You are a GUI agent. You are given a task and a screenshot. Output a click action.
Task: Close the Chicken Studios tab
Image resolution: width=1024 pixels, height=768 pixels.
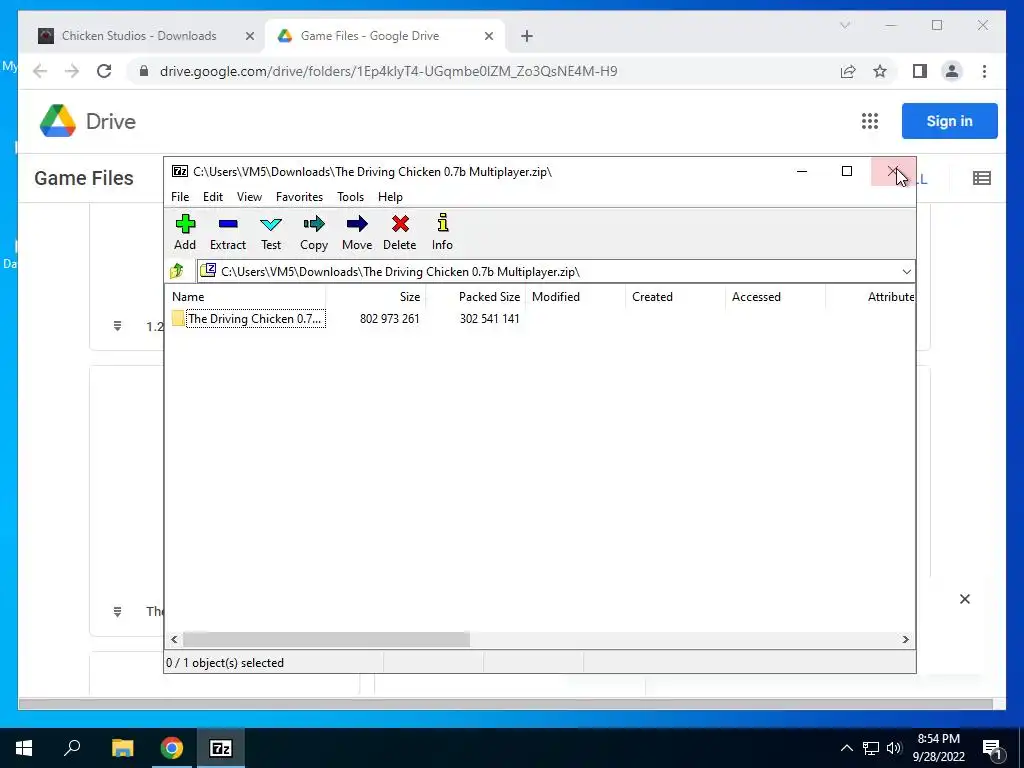click(x=249, y=36)
